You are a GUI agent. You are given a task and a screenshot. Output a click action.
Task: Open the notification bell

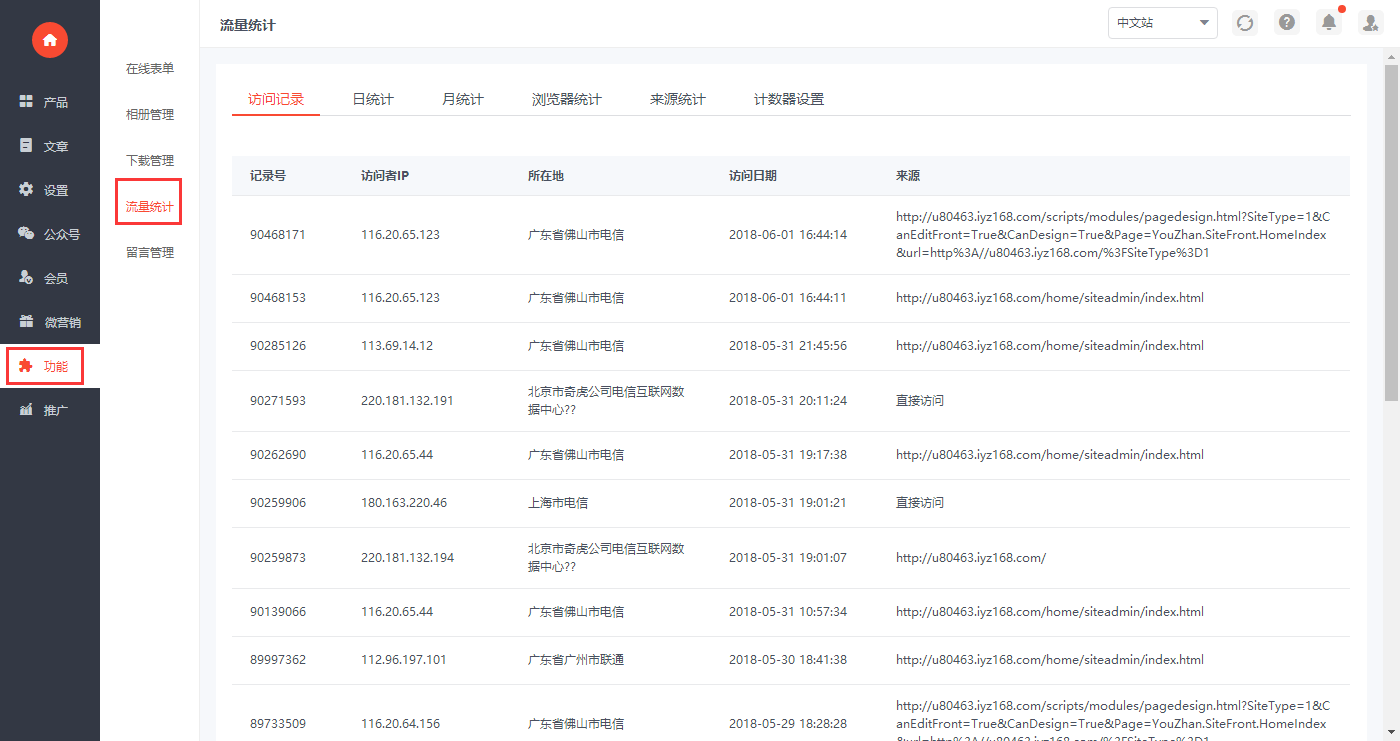(1329, 22)
